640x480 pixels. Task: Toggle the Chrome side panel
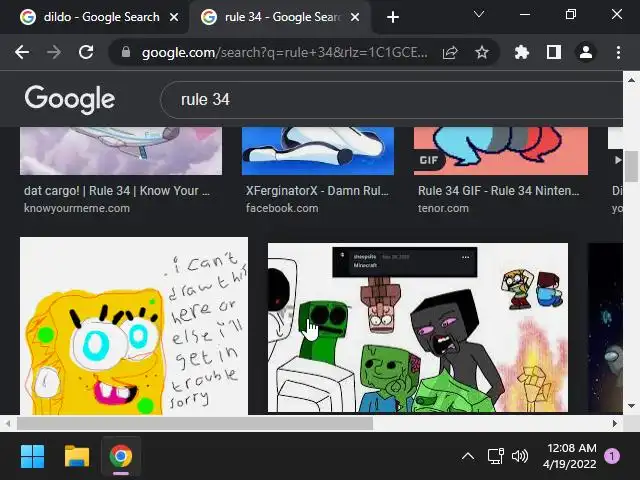(553, 52)
